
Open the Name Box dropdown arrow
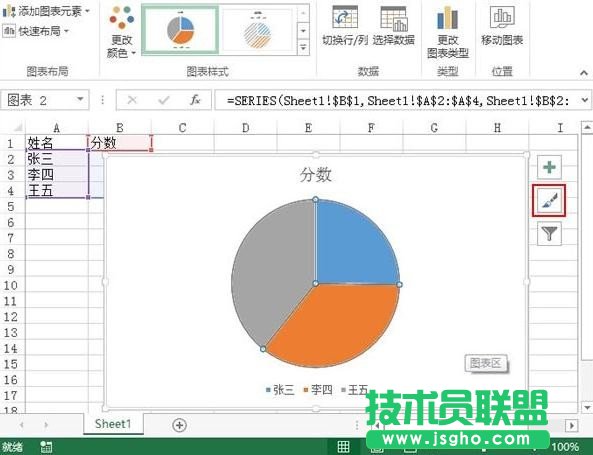pos(80,99)
